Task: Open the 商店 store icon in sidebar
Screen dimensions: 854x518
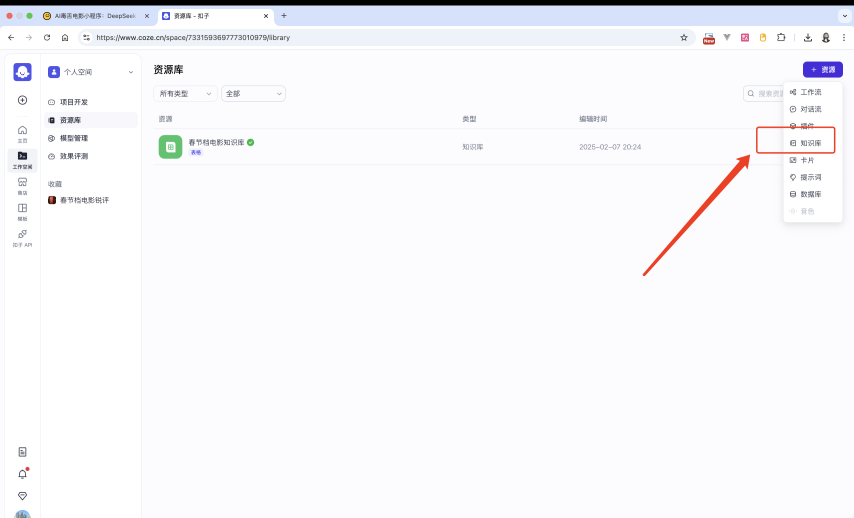Action: 22,185
